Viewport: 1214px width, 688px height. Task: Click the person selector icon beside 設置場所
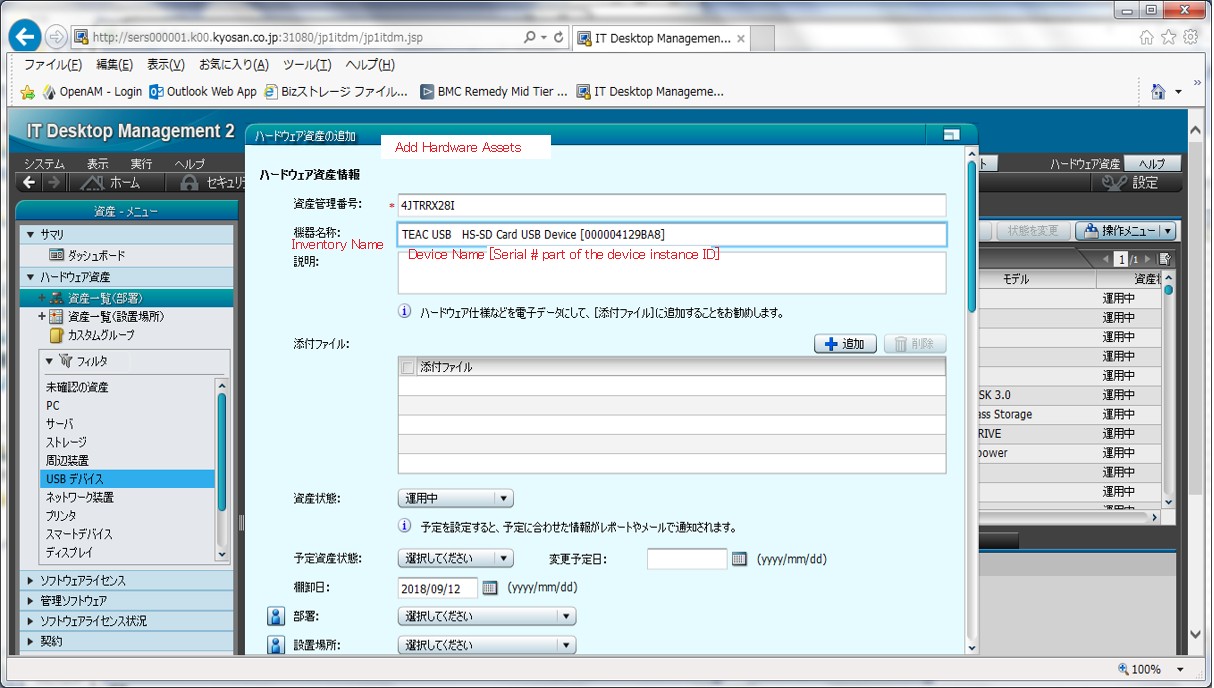coord(275,645)
